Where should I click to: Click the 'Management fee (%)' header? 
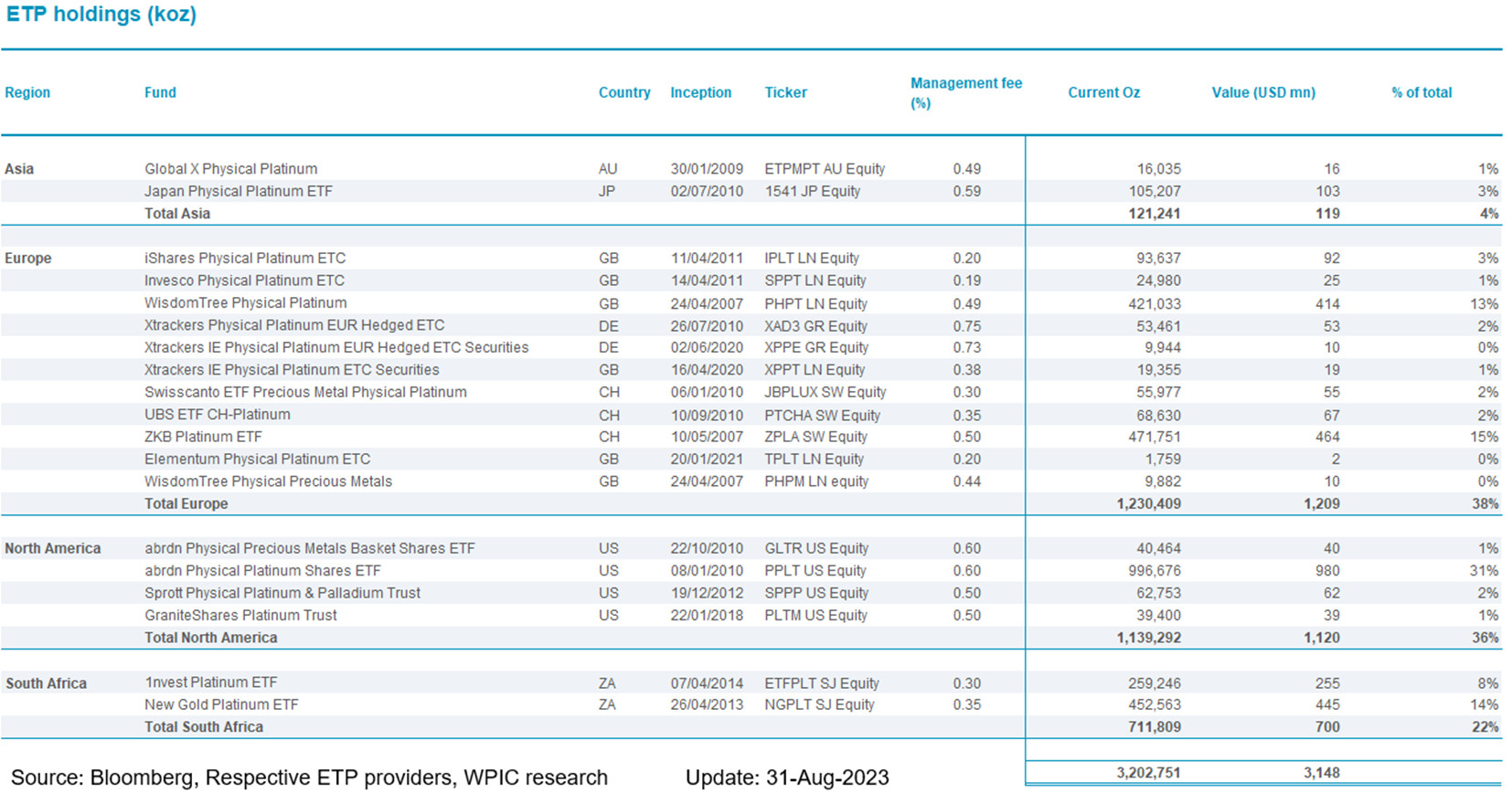coord(966,92)
